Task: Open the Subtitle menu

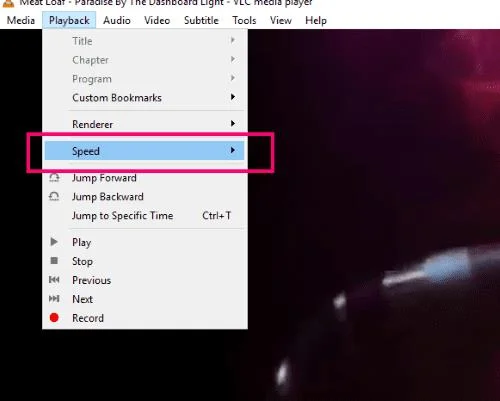Action: tap(201, 20)
